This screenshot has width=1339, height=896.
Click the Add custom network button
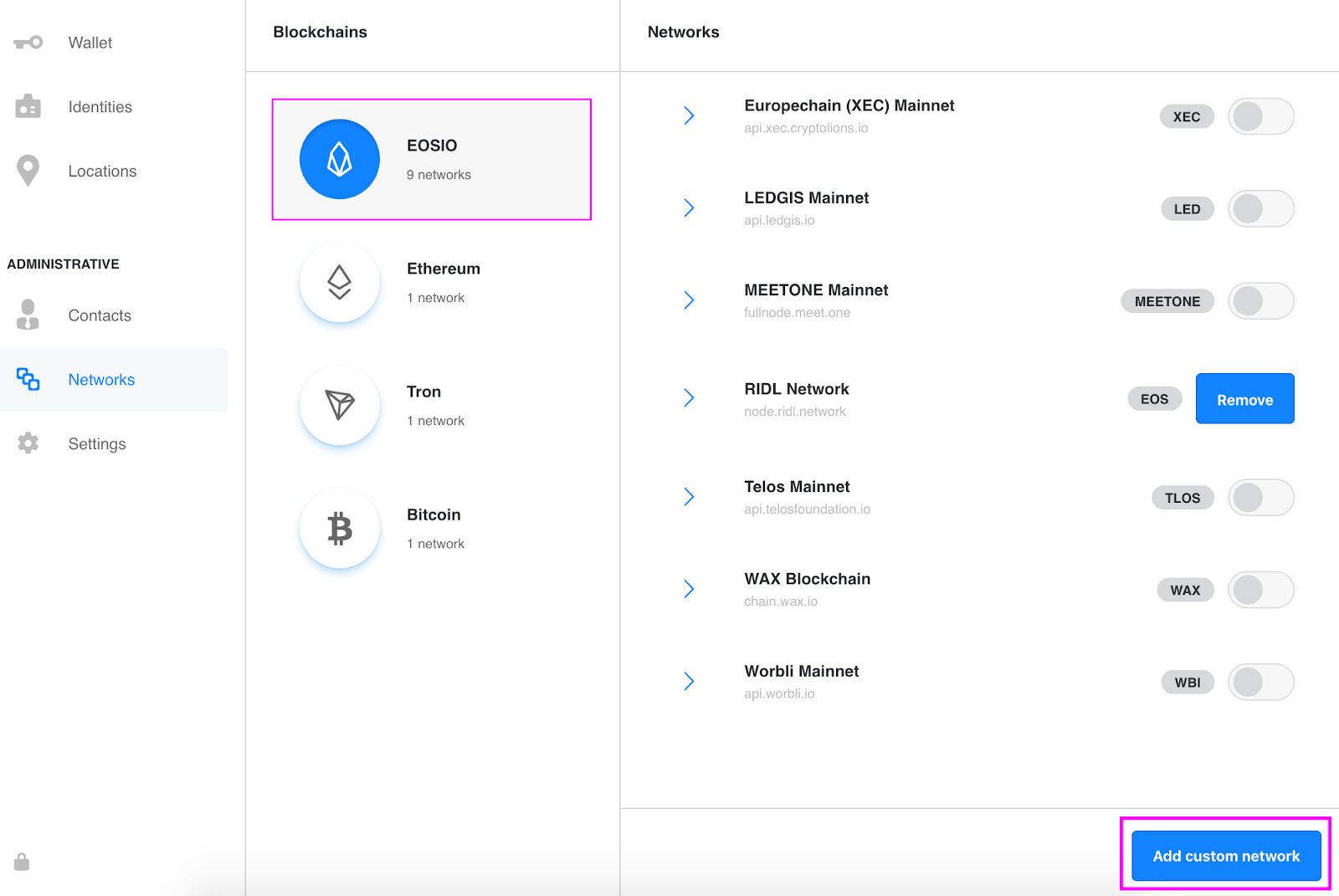[x=1226, y=856]
